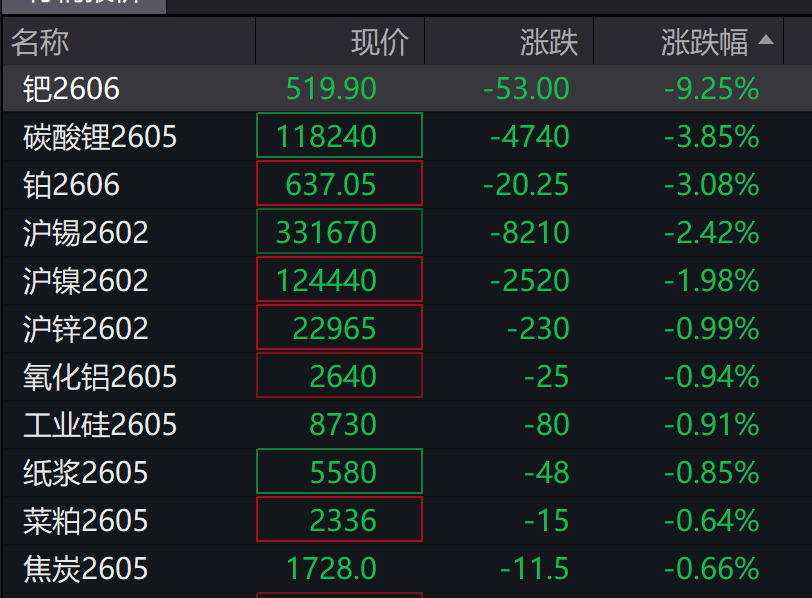Switch to the quotes tab at top left
Viewport: 812px width, 598px height.
coord(84,7)
